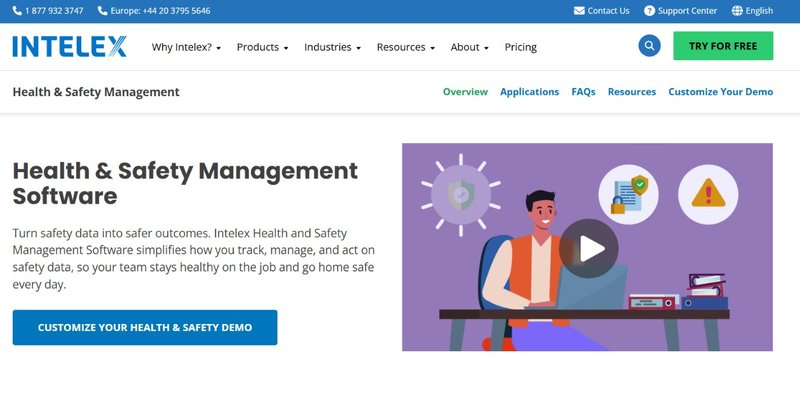Open Resources in the sub-navigation
Viewport: 800px width, 405px height.
[632, 92]
